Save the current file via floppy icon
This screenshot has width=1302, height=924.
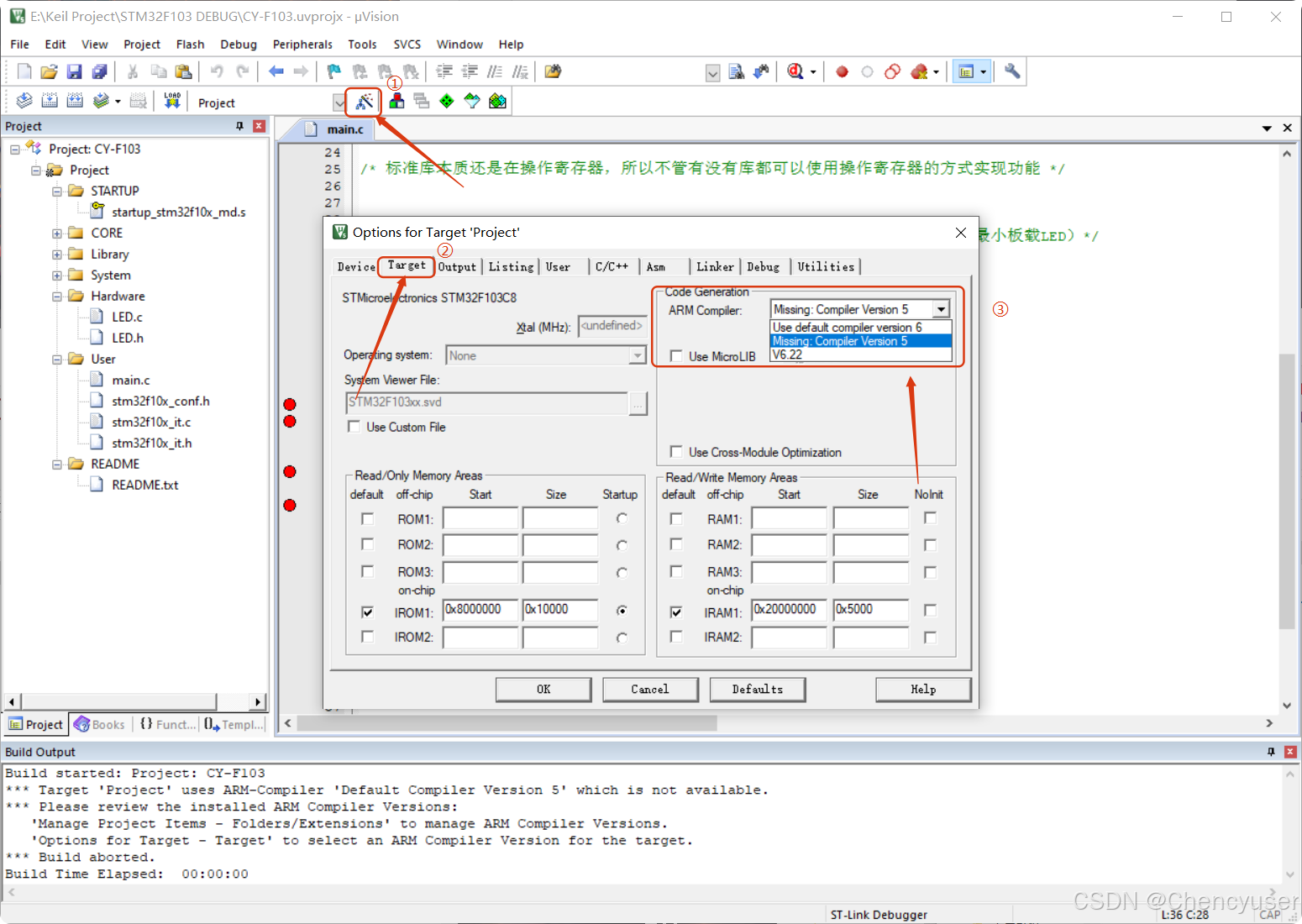pos(74,71)
